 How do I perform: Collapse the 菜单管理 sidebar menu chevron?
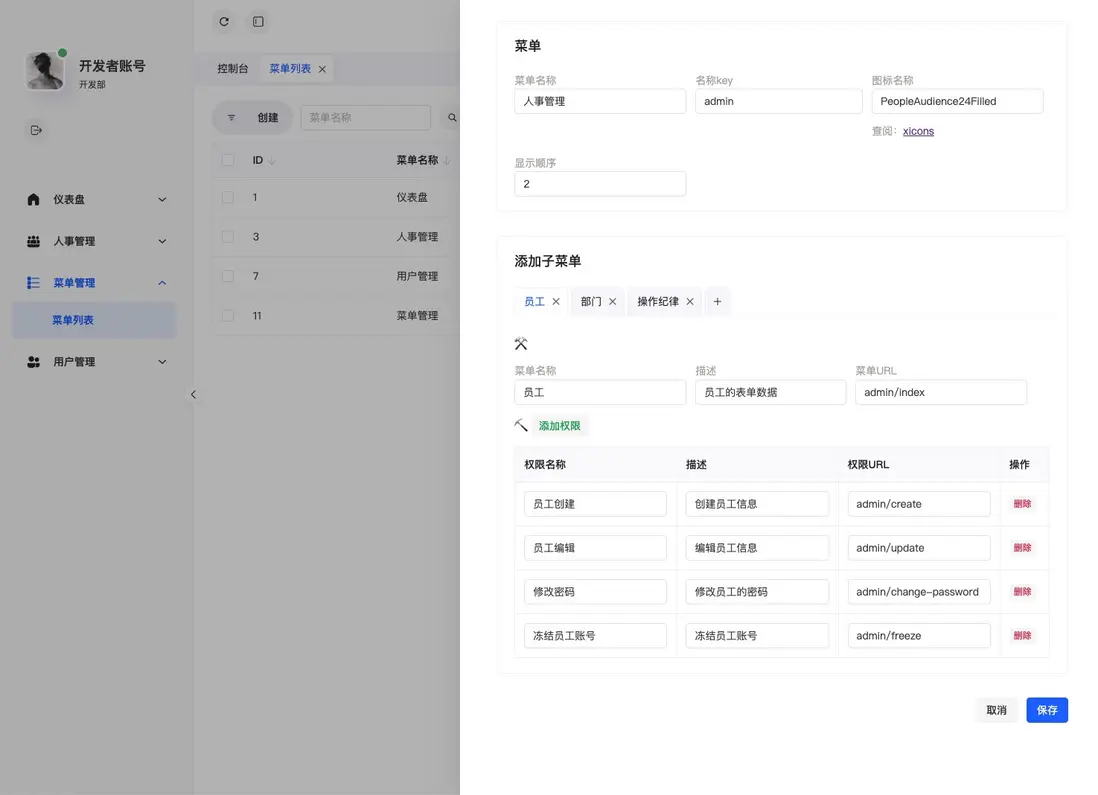[162, 283]
